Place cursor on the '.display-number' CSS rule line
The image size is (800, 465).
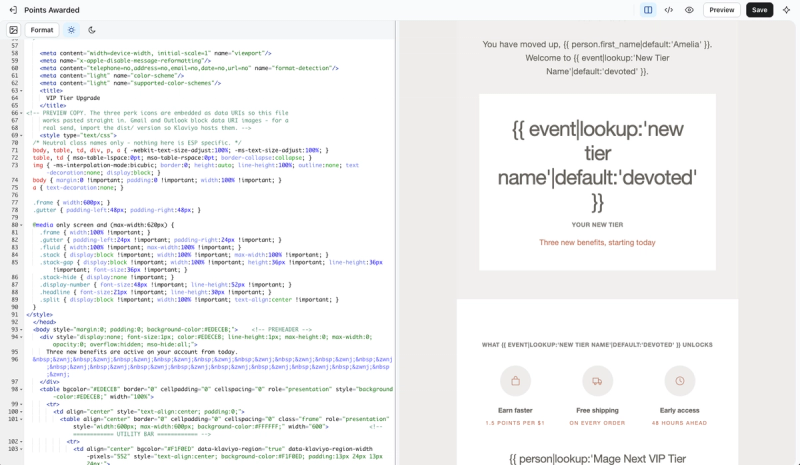pos(166,285)
